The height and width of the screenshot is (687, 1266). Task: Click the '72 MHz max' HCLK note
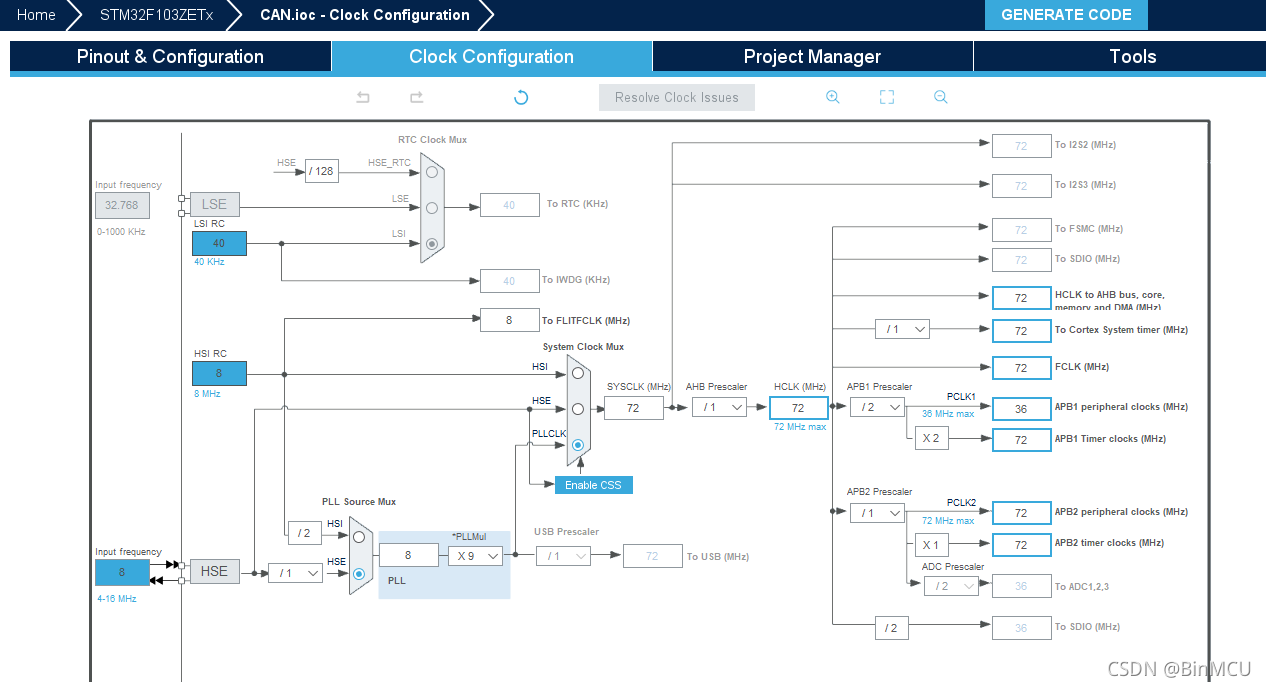tap(800, 427)
